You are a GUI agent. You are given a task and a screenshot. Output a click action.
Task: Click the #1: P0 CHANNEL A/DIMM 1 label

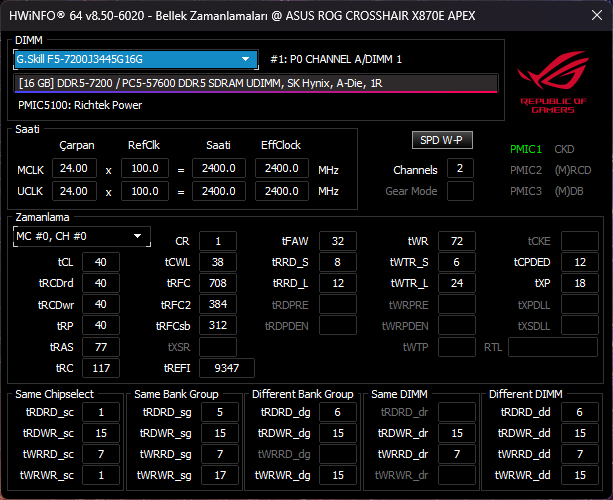click(336, 59)
